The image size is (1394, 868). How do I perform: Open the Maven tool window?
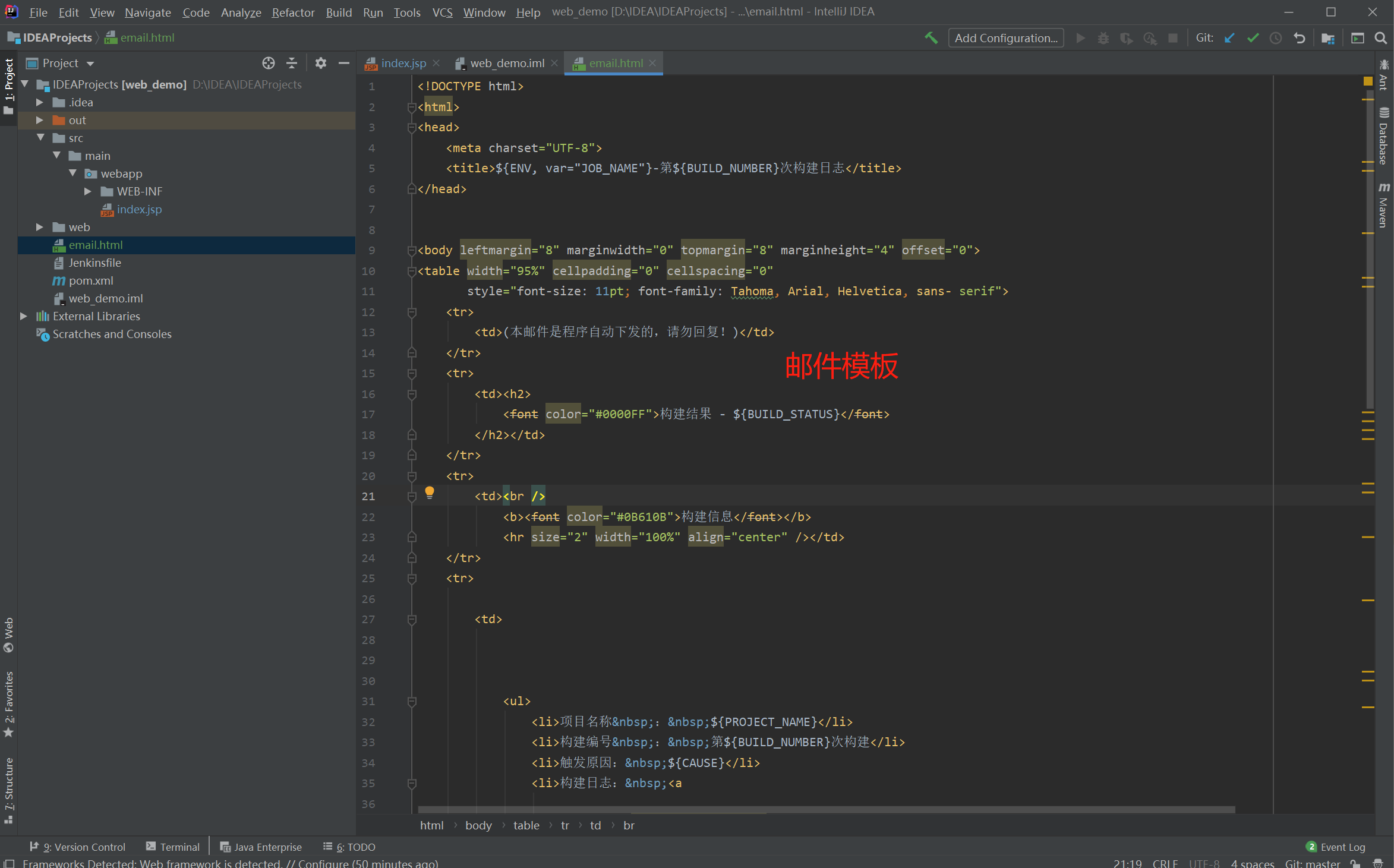tap(1384, 204)
